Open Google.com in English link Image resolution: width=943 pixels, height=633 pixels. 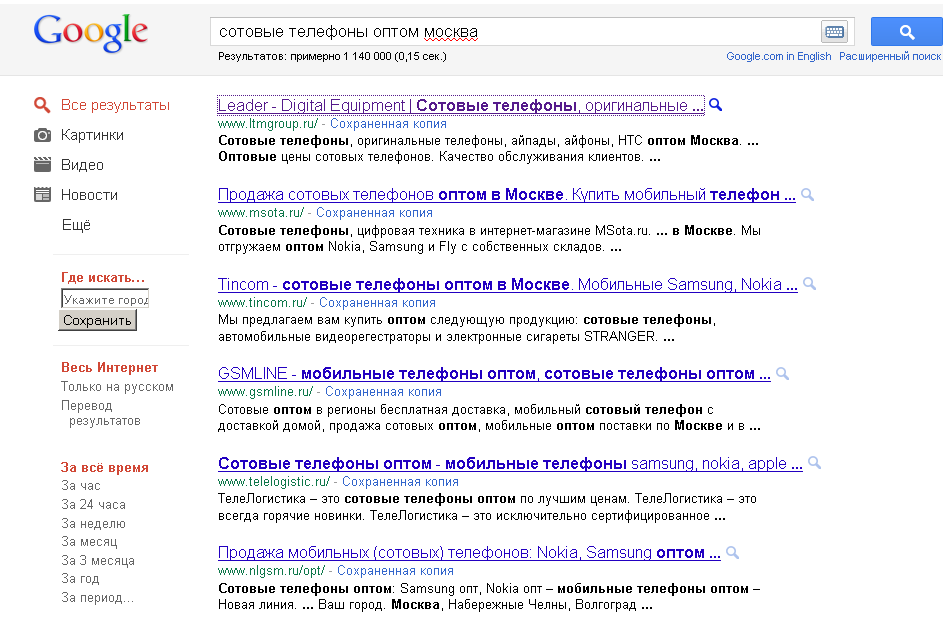pos(778,56)
